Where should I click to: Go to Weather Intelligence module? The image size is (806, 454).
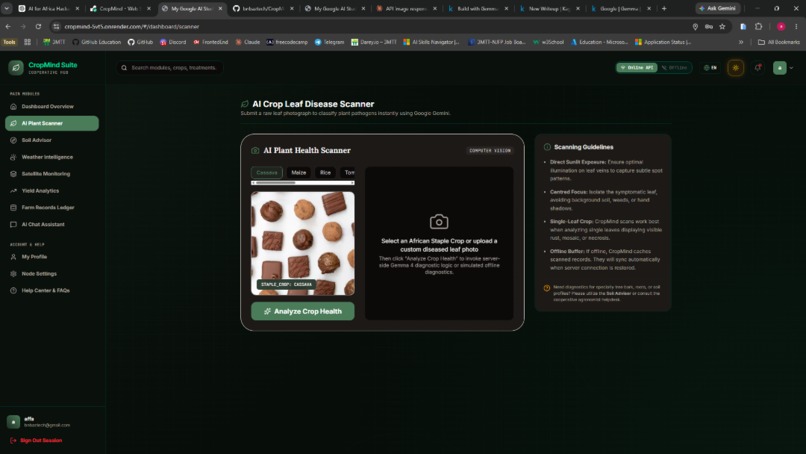(47, 157)
